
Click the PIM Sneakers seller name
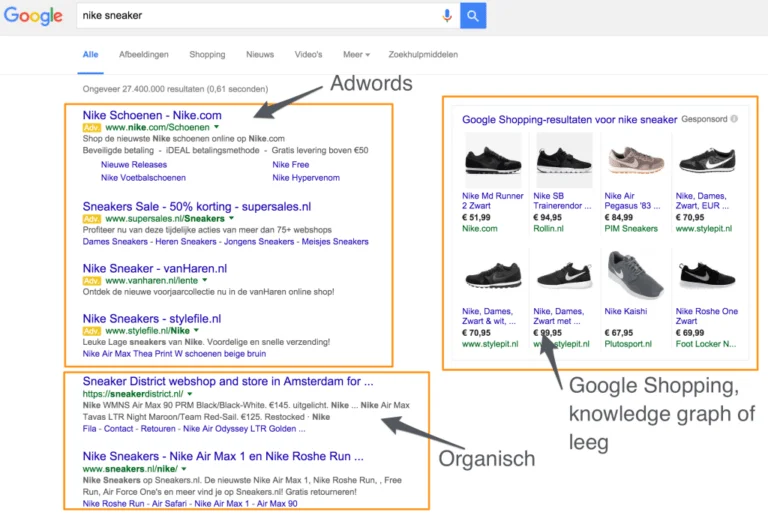click(x=631, y=228)
